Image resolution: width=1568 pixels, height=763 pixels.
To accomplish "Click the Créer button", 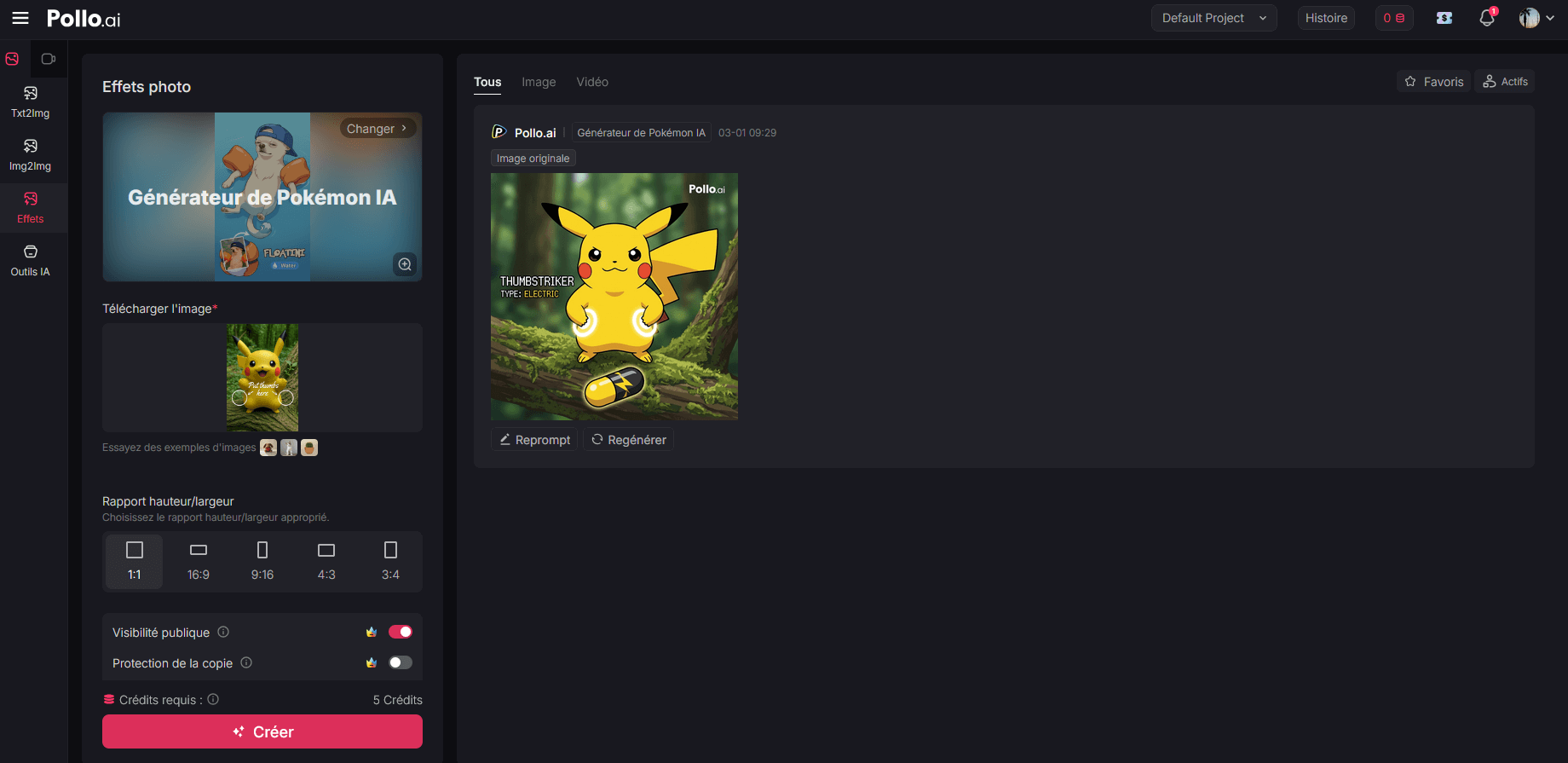I will pos(262,731).
